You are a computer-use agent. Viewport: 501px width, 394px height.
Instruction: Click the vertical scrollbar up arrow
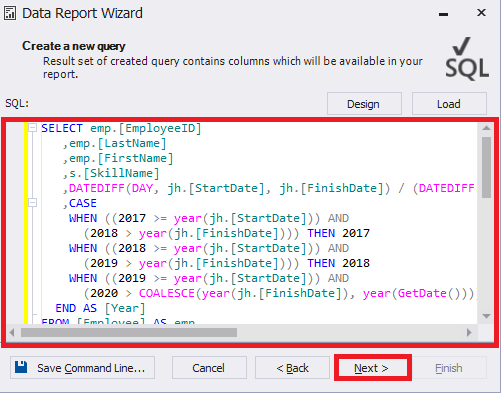click(x=486, y=128)
